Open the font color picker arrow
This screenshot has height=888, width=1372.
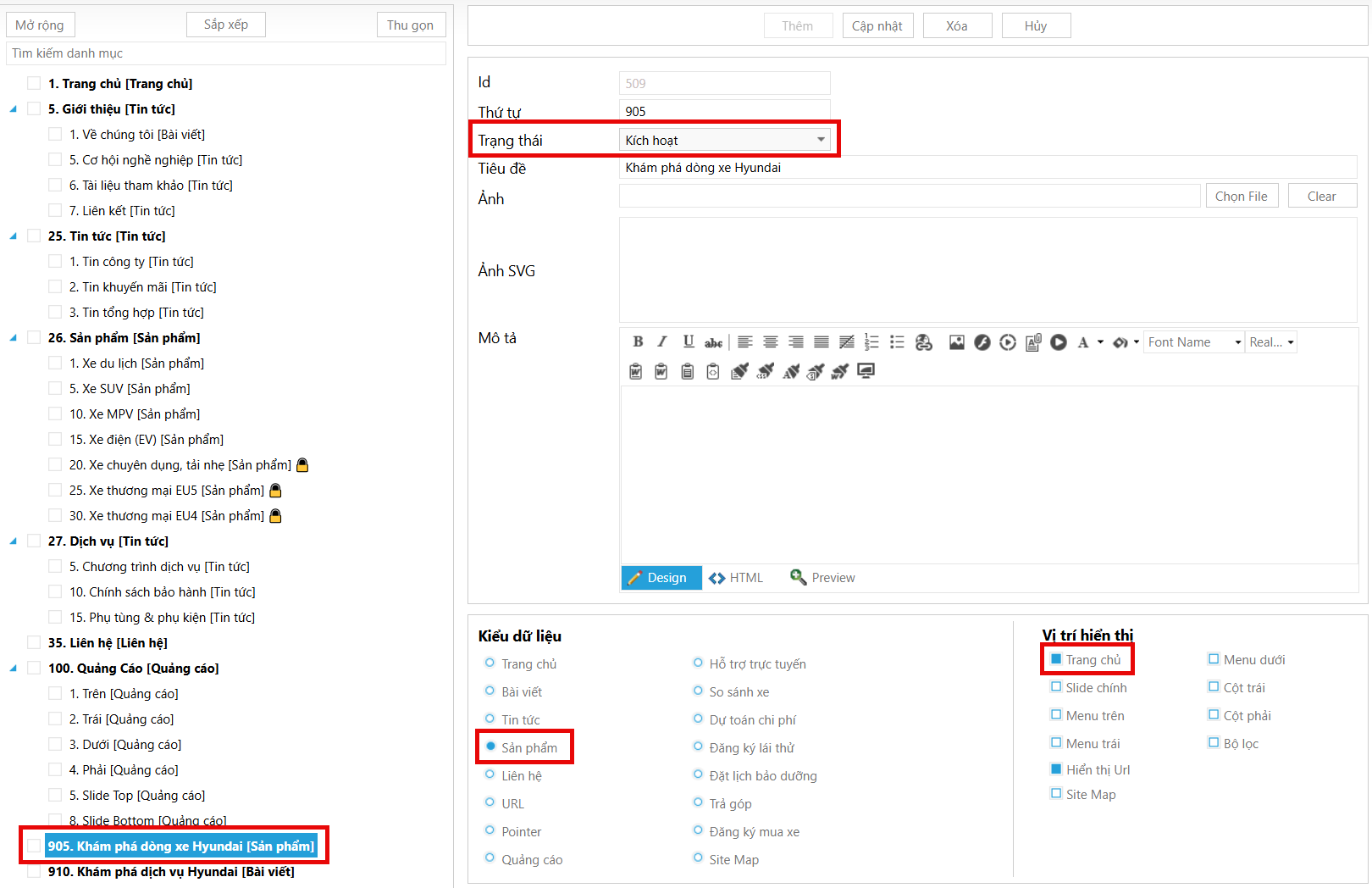point(1100,342)
